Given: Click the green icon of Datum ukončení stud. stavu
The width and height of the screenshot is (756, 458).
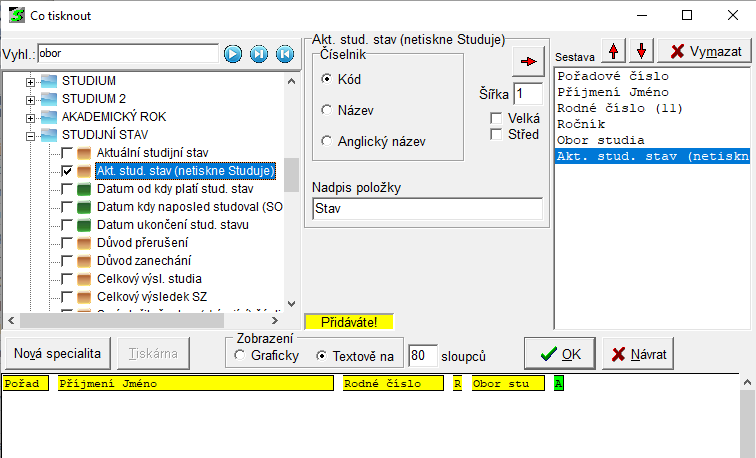Looking at the screenshot, I should coord(84,225).
